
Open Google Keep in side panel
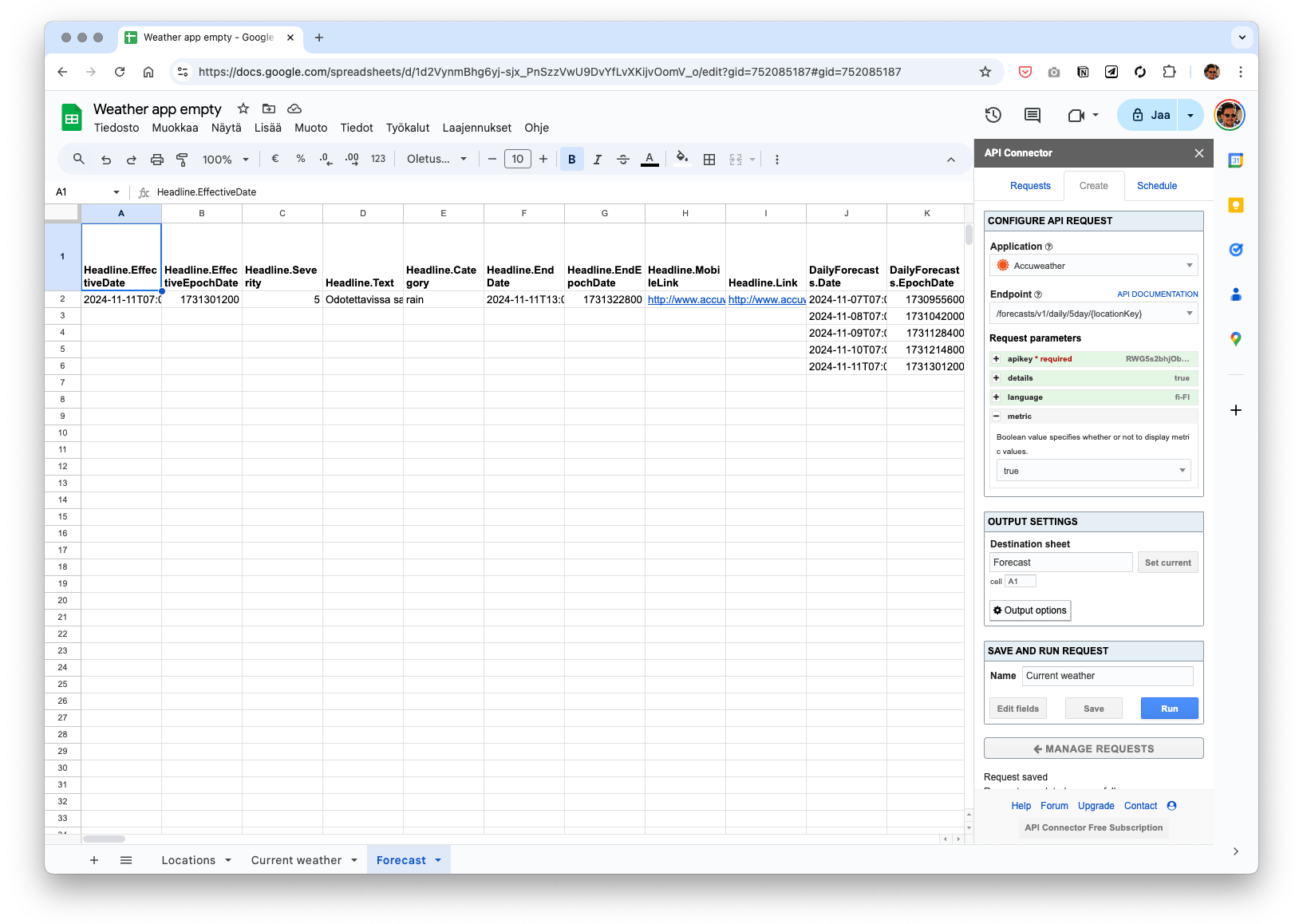click(x=1235, y=205)
